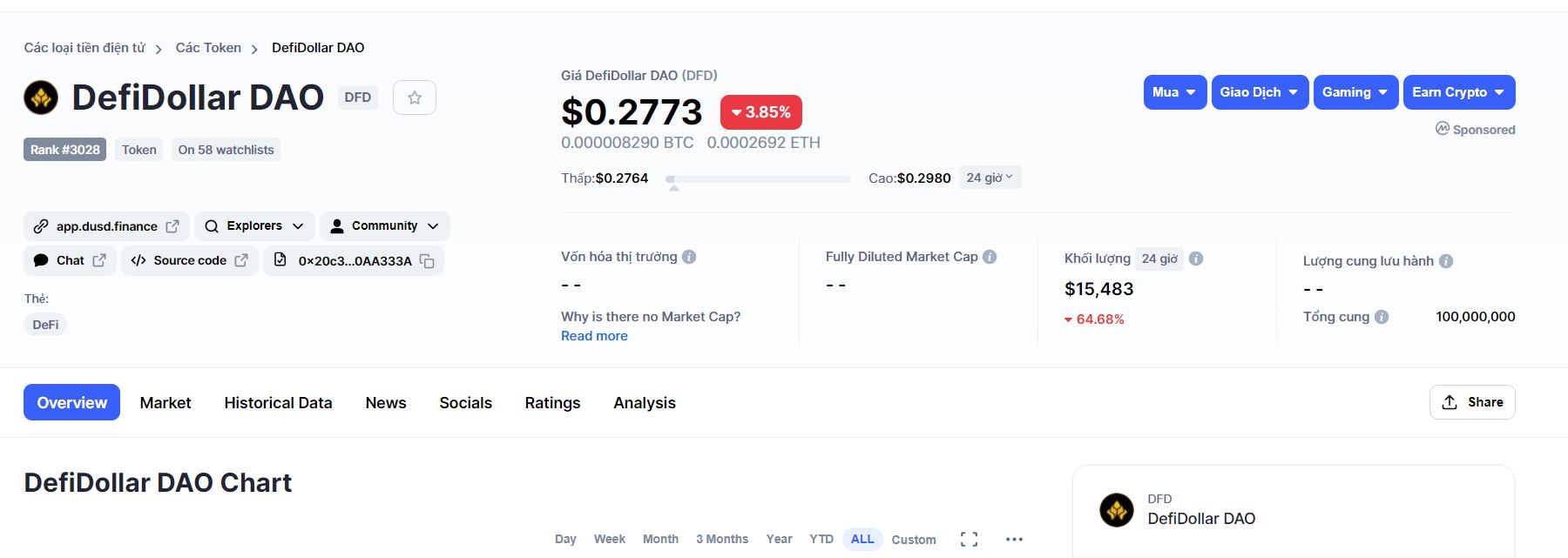Show info icon beside Lượng cung lưu hành
This screenshot has width=1568, height=558.
point(1446,261)
